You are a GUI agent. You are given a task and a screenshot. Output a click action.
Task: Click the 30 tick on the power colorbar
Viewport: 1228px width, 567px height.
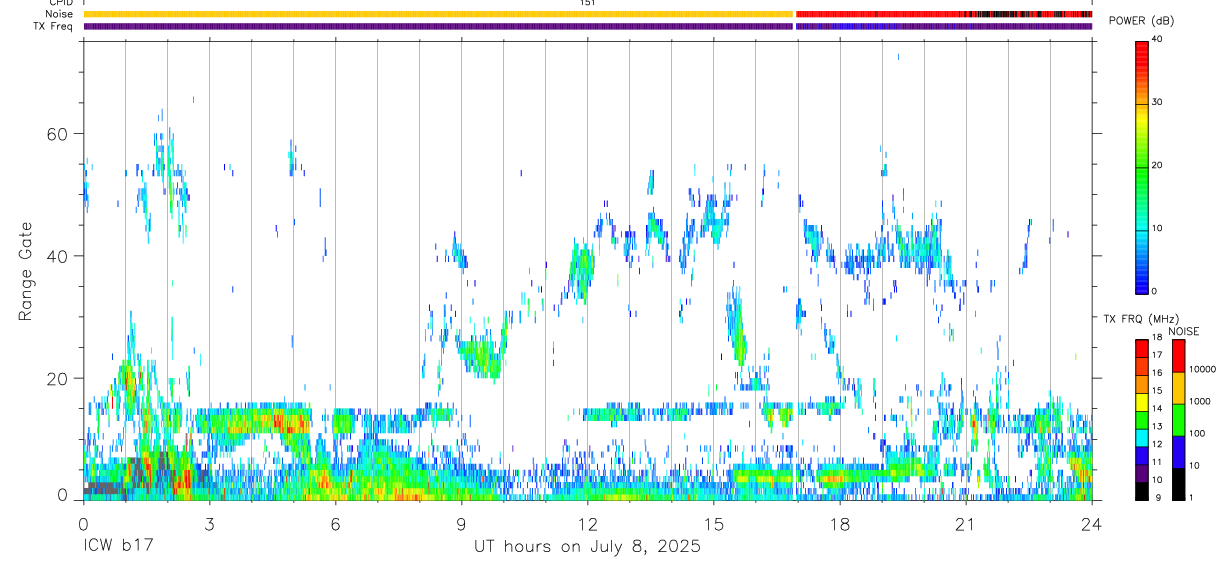[1157, 102]
